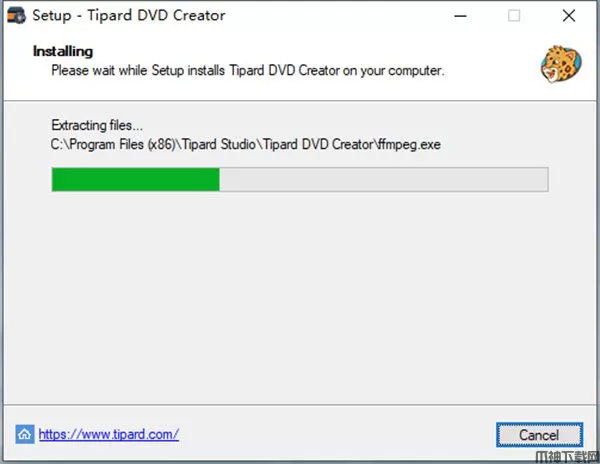Image resolution: width=600 pixels, height=464 pixels.
Task: Click the cheetah mascot logo
Action: 561,64
